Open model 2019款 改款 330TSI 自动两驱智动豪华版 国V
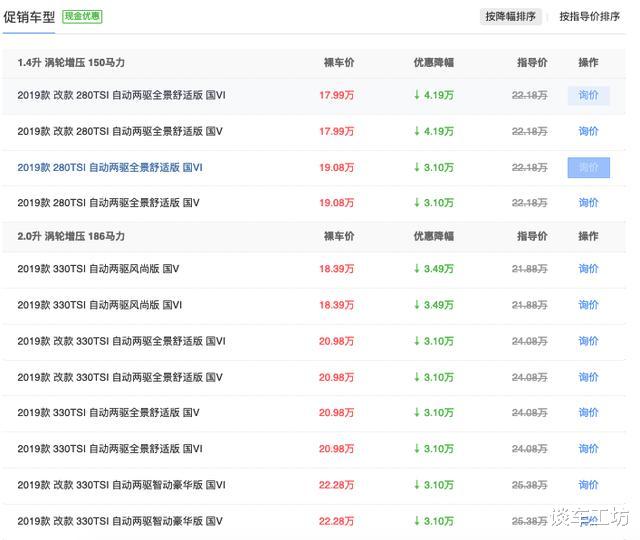The width and height of the screenshot is (640, 540). point(120,521)
